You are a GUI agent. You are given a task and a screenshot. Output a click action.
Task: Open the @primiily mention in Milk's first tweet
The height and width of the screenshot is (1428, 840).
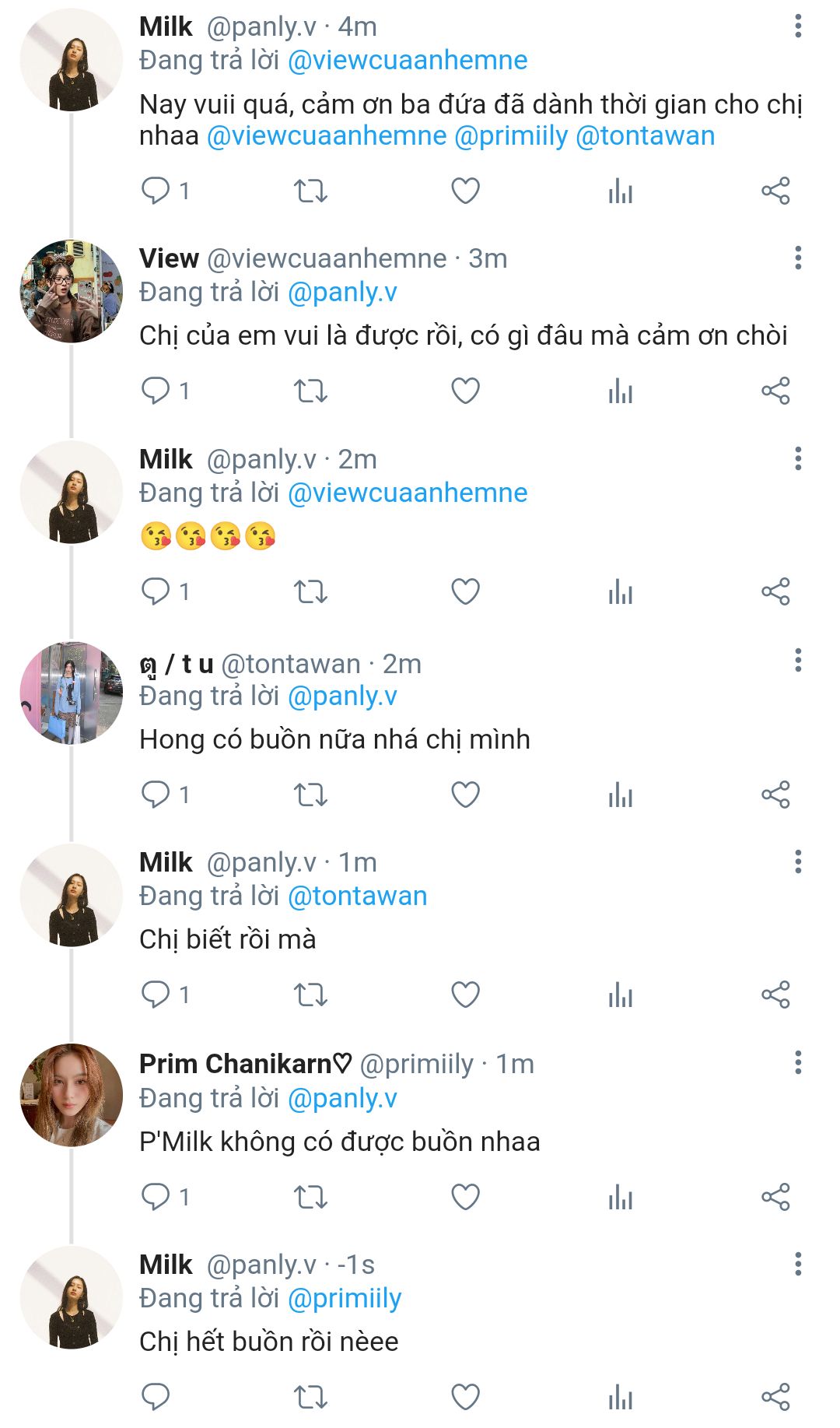point(511,136)
